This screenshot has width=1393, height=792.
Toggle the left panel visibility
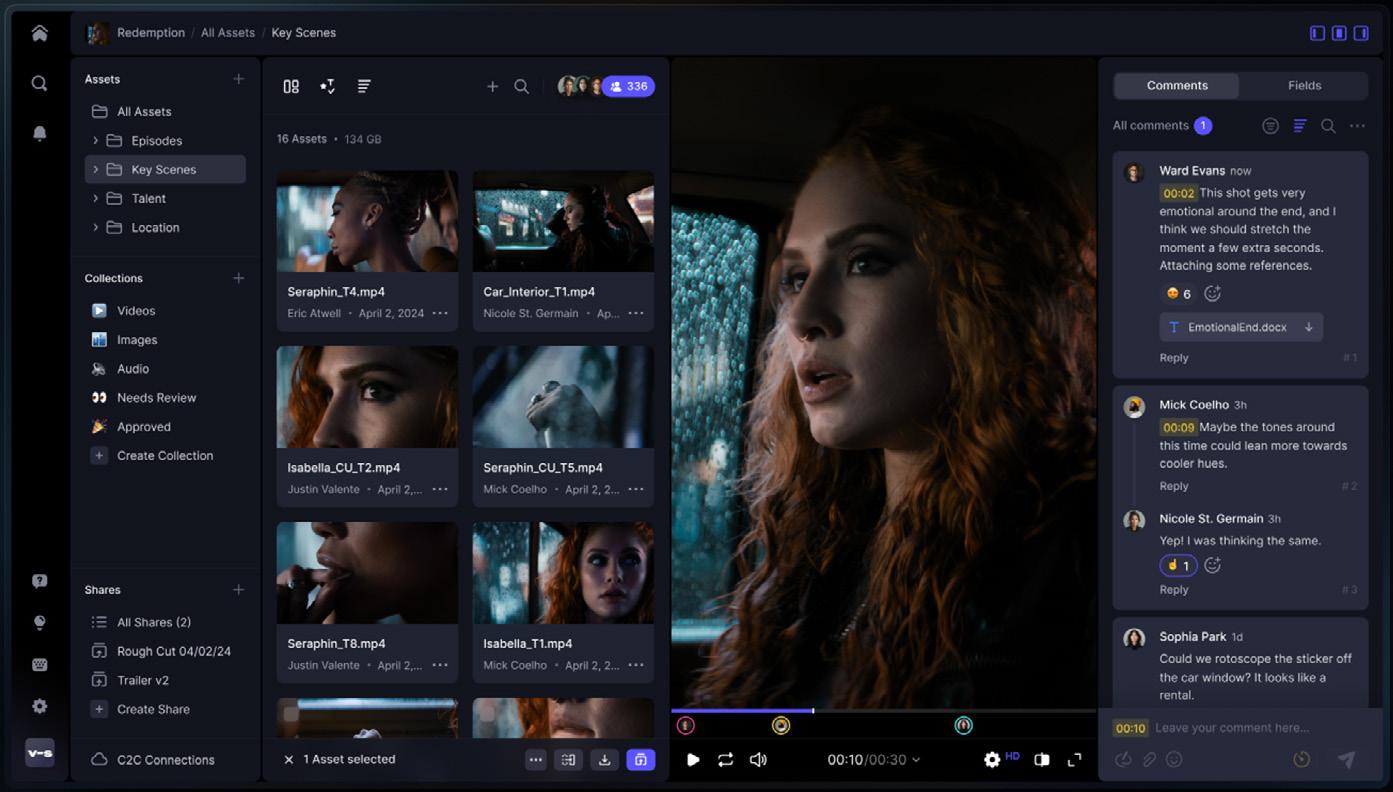[x=1317, y=33]
